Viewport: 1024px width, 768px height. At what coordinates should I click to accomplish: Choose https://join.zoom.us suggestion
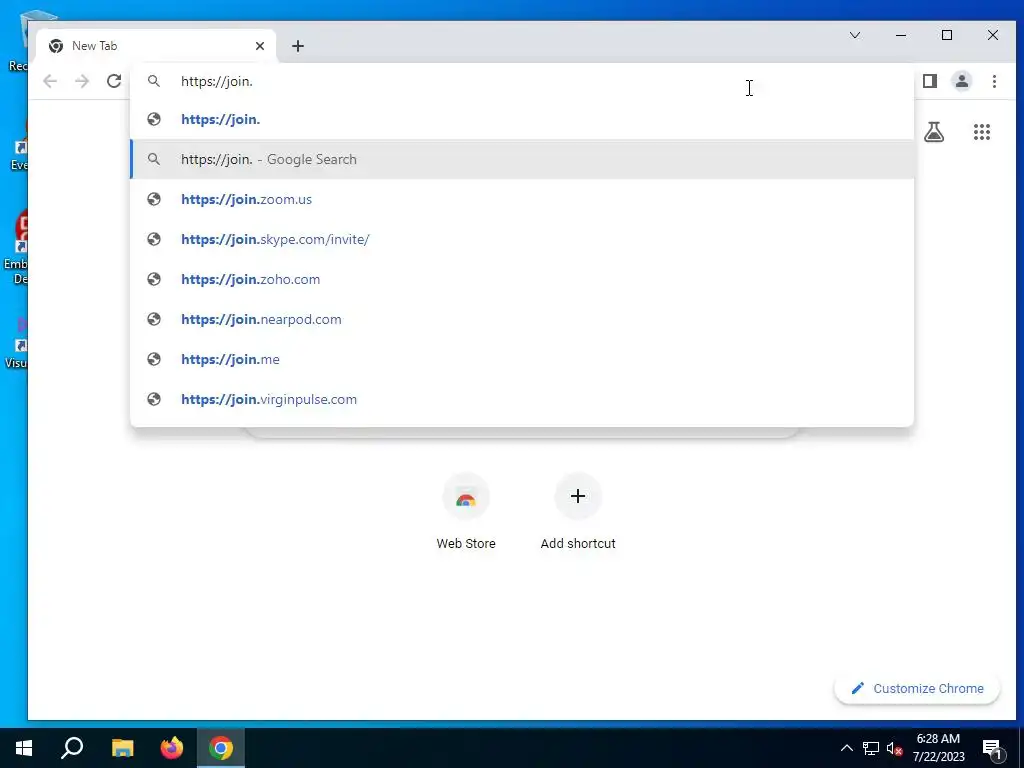522,199
